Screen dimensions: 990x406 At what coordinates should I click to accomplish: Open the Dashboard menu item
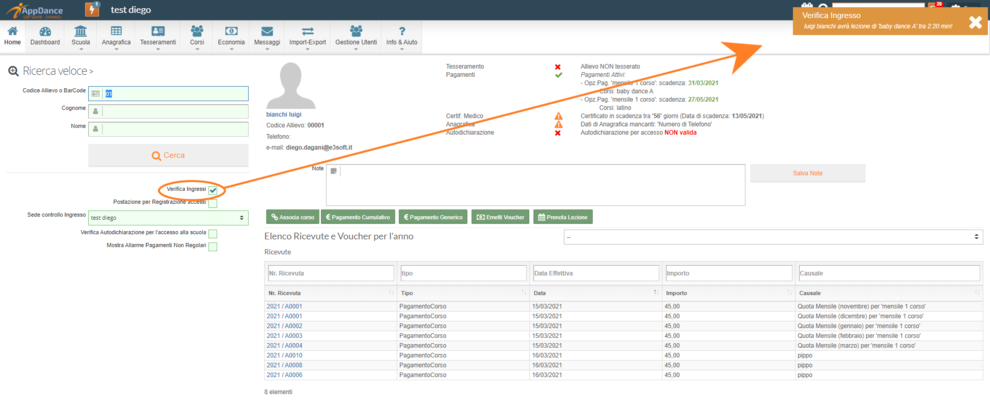coord(45,36)
